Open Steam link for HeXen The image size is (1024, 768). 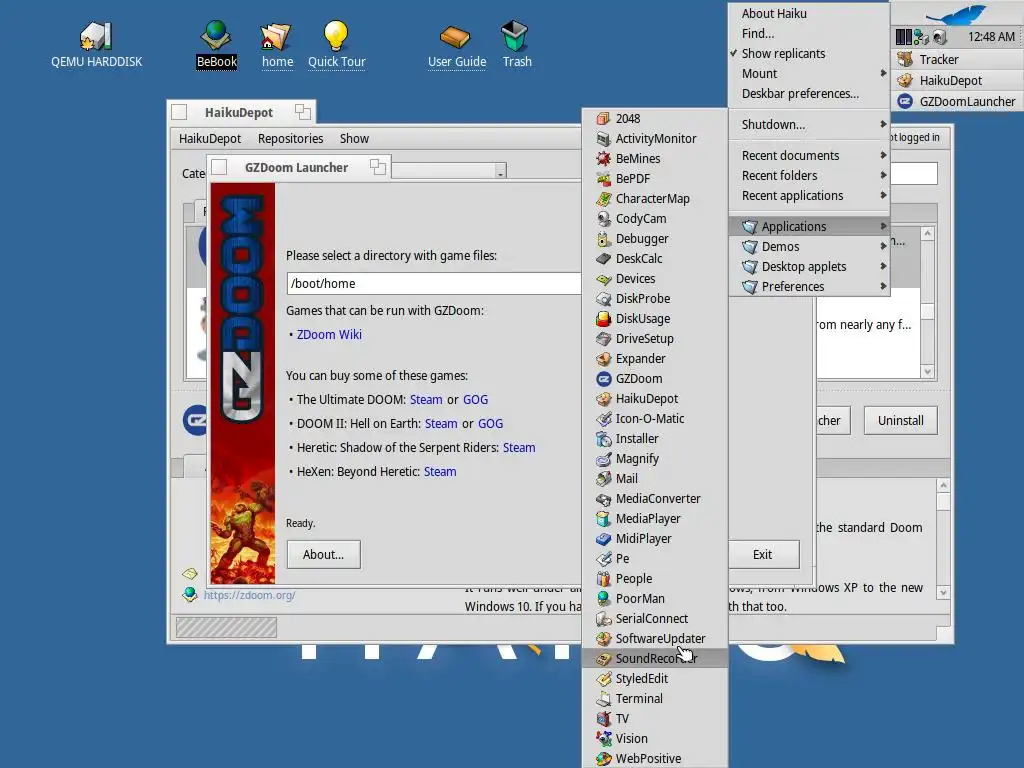[x=440, y=472]
